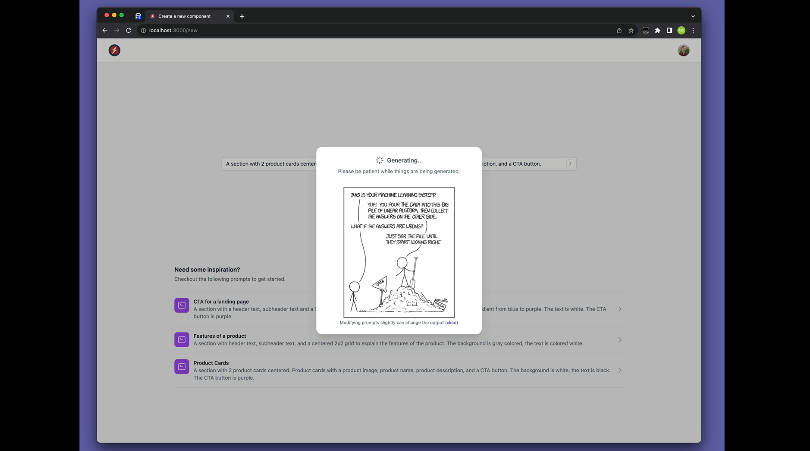Click the share icon in address bar
The height and width of the screenshot is (451, 810).
pos(619,31)
